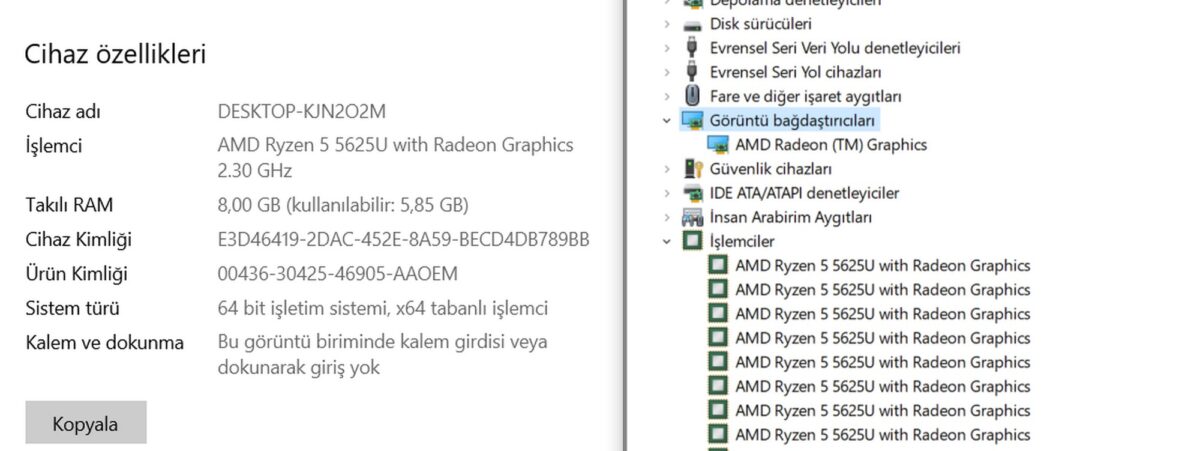Click the USB icon beside Evrensel Seri Veri Yolu denetleyicileri
The image size is (1200, 451).
point(692,48)
